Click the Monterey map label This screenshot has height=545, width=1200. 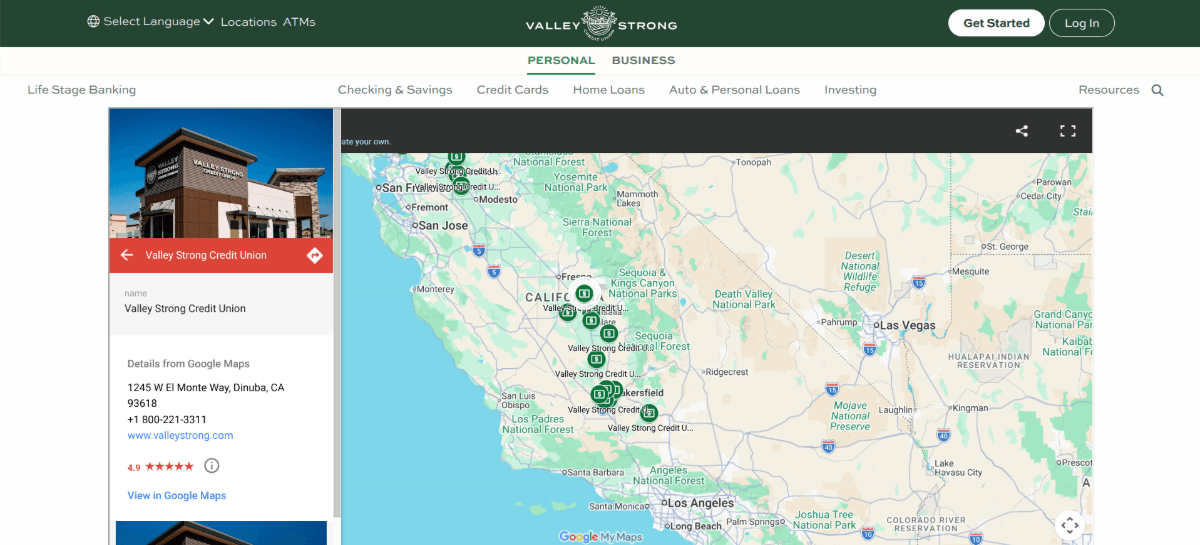pos(435,290)
